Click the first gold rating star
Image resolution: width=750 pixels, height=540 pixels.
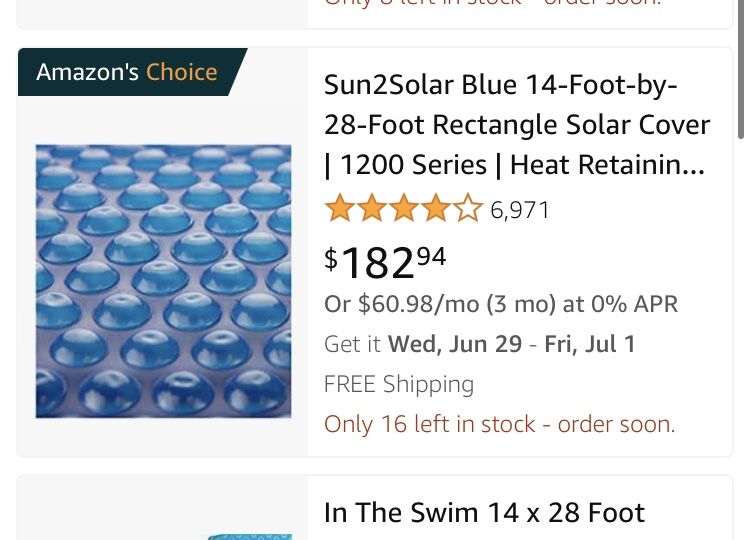point(340,210)
